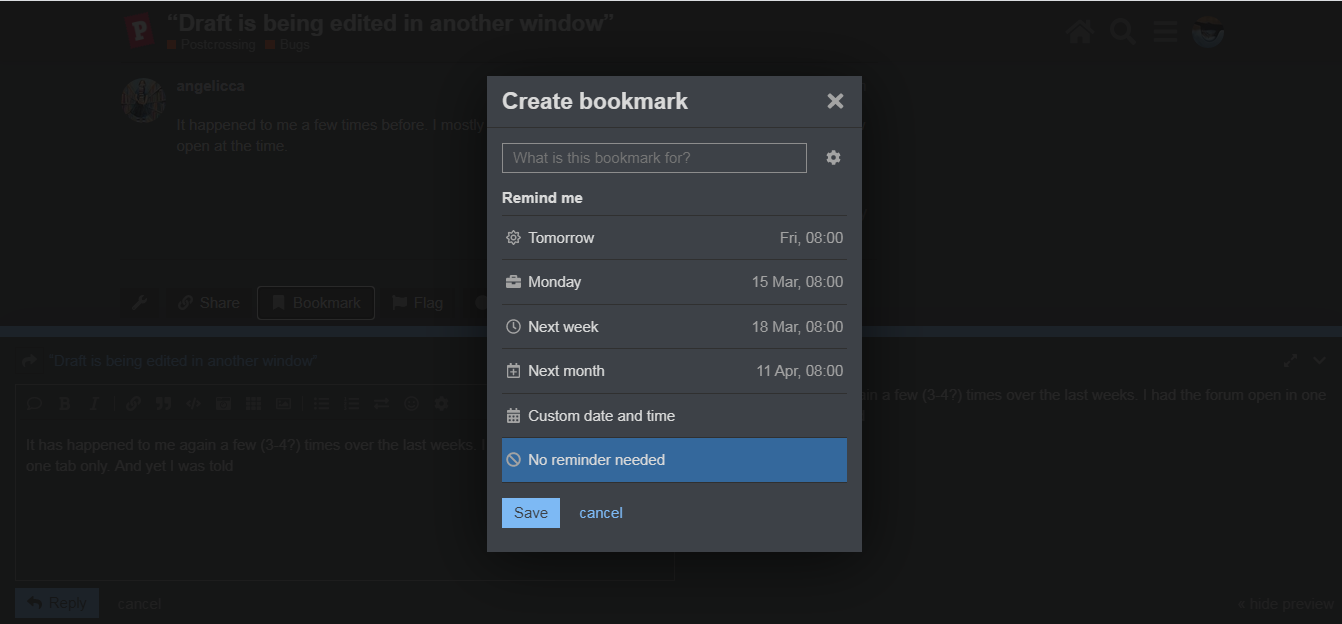Click the Next week clock icon

(x=513, y=327)
